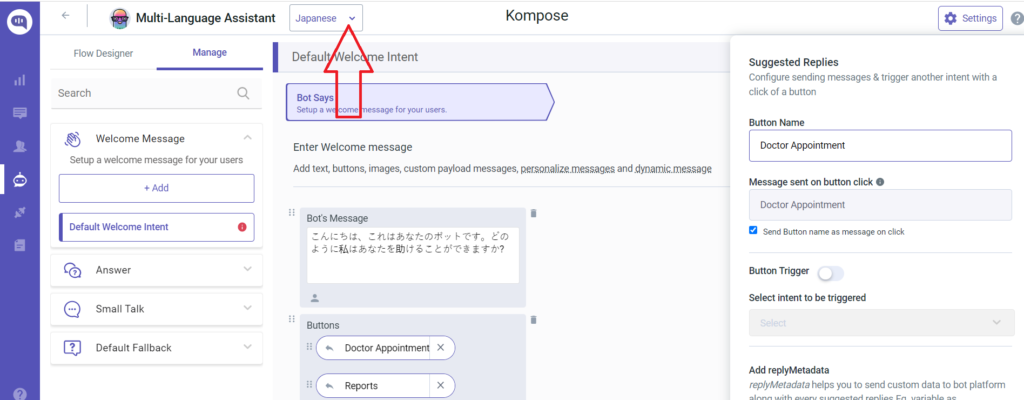Screen dimensions: 1024x400
Task: Click the drag handle beside Reports button
Action: pyautogui.click(x=309, y=385)
